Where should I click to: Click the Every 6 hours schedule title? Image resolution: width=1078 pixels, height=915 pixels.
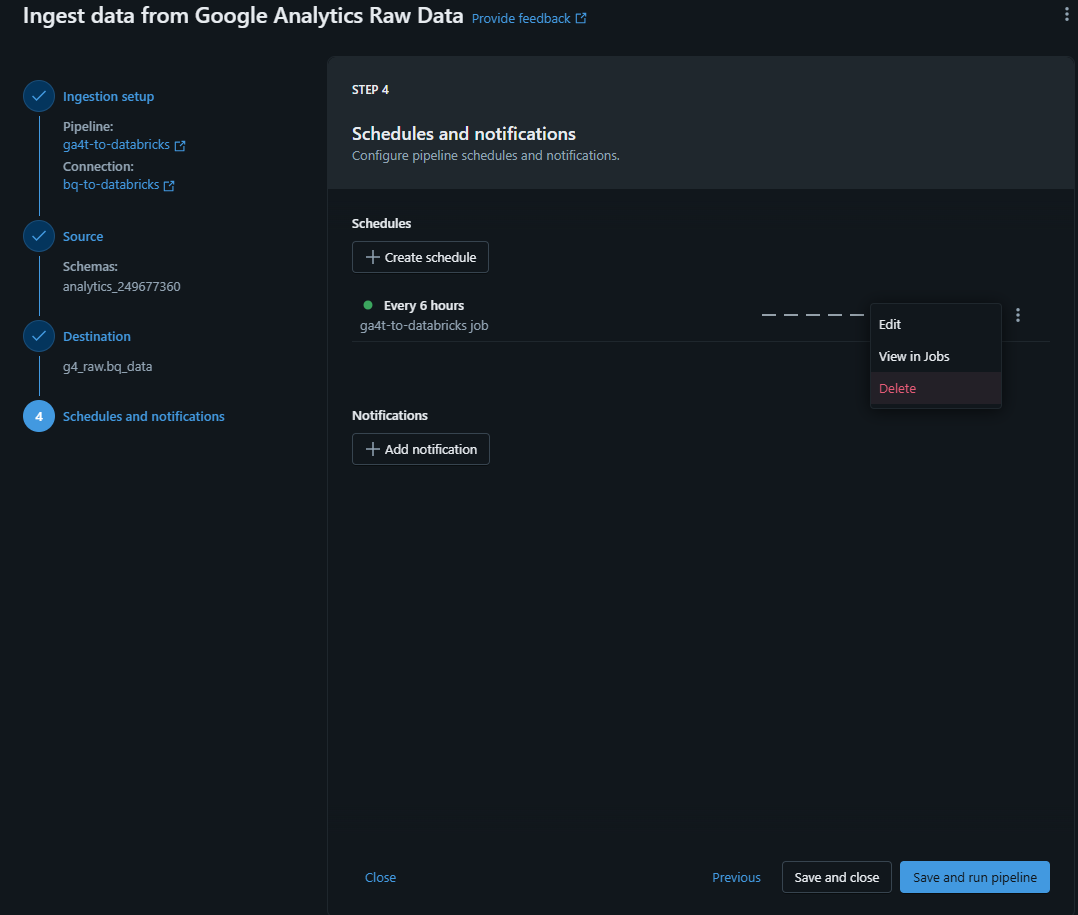[x=424, y=305]
